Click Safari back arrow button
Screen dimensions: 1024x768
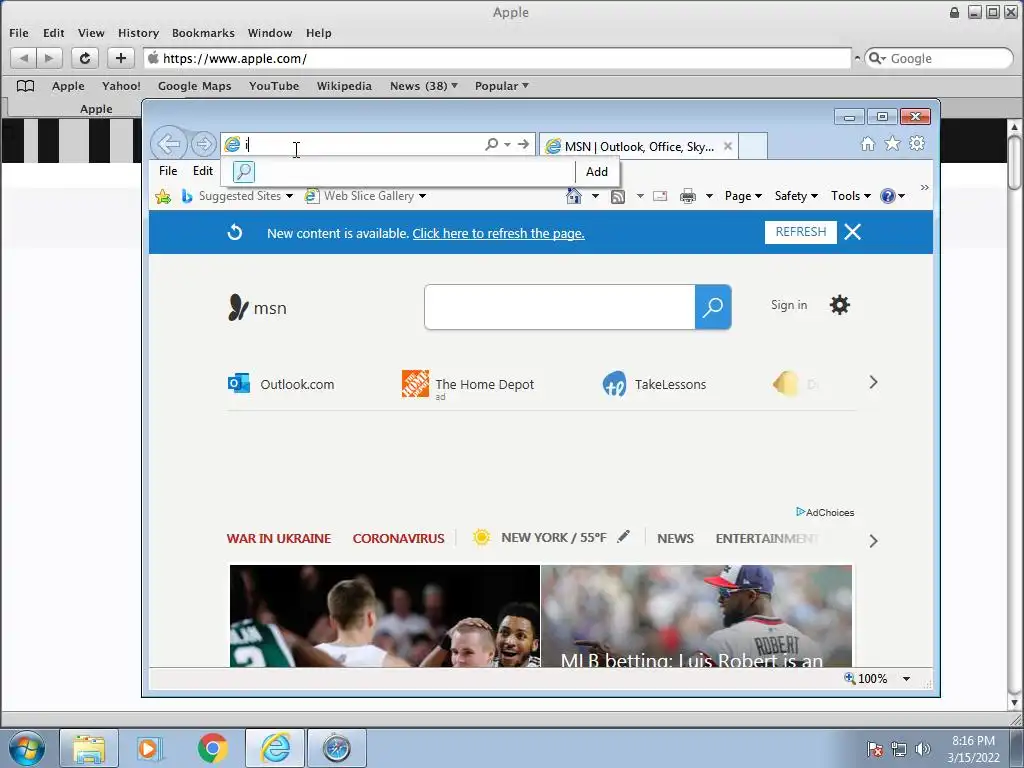coord(24,58)
